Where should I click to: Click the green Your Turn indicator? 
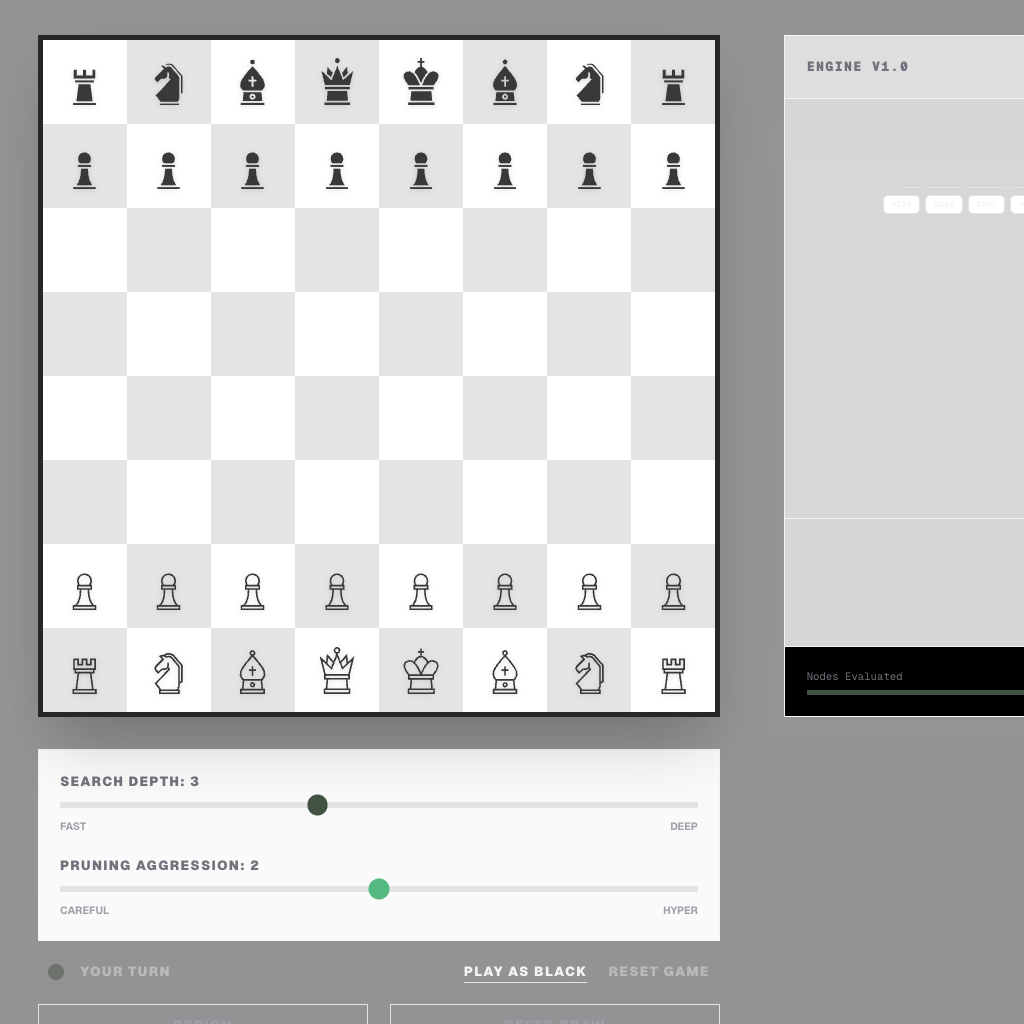point(56,971)
